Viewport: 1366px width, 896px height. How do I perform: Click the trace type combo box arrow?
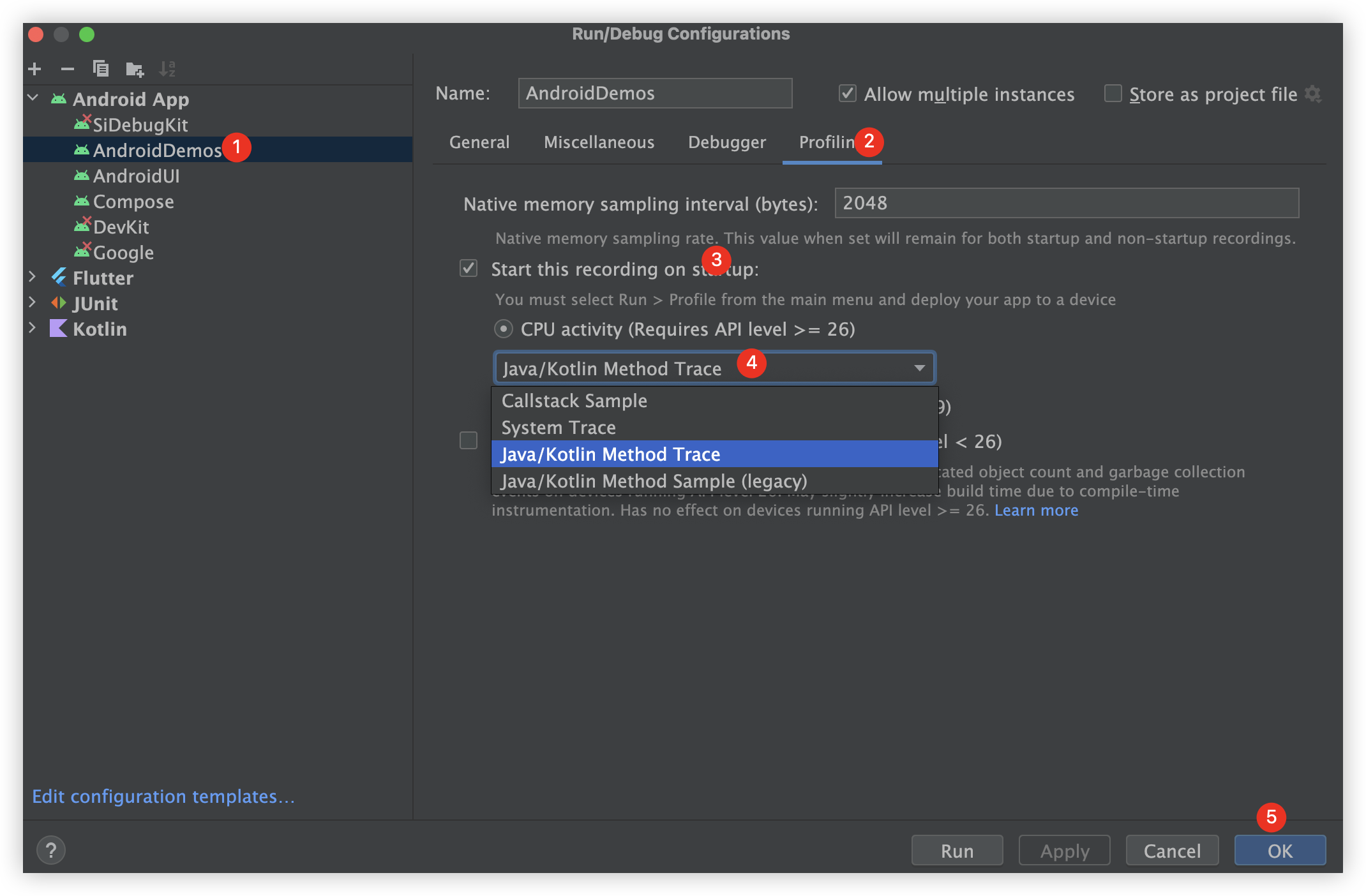919,368
